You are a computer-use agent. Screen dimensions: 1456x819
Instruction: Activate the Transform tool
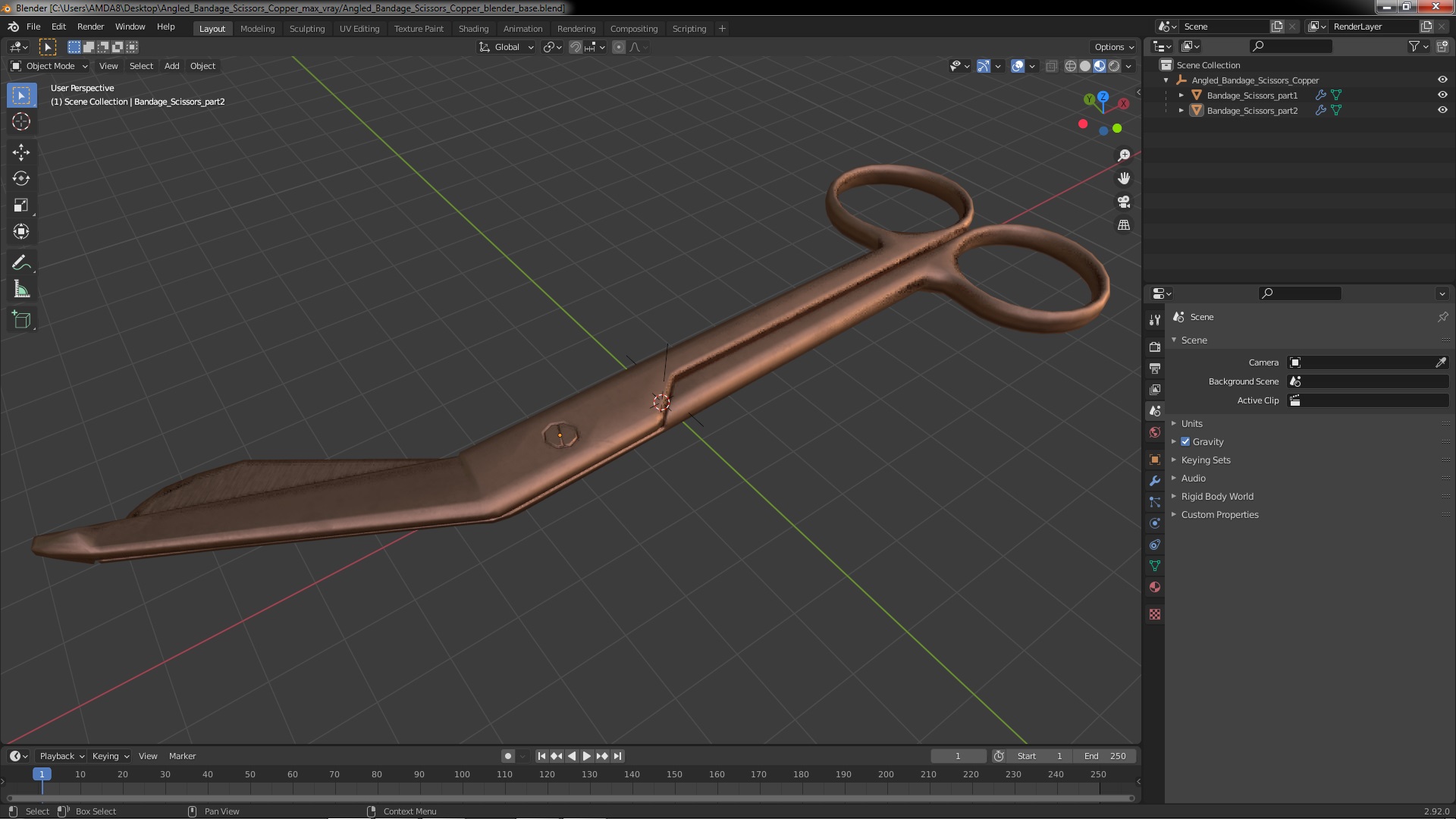[x=21, y=231]
